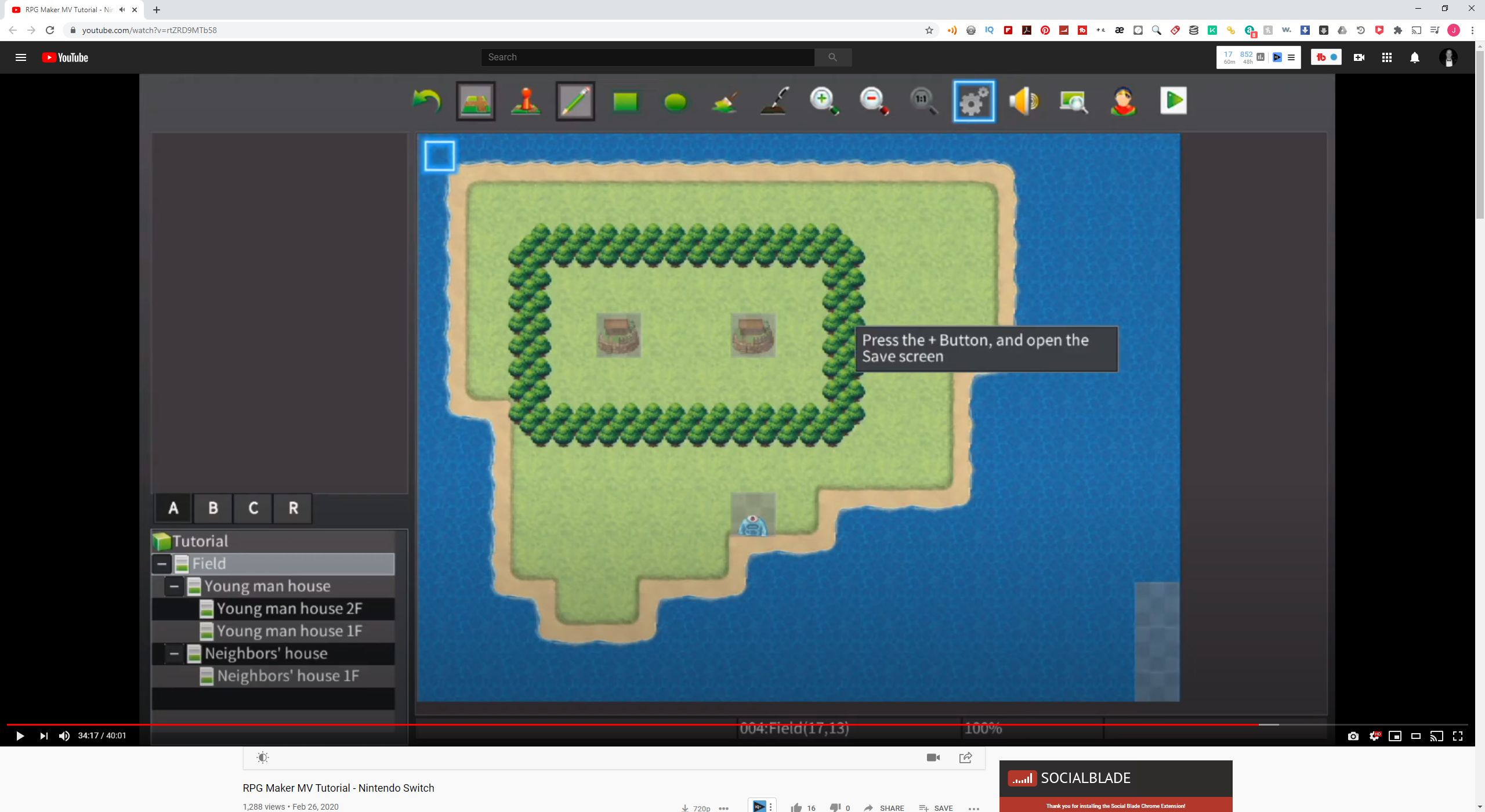Select the Field map entry
The height and width of the screenshot is (812, 1485).
coord(273,564)
